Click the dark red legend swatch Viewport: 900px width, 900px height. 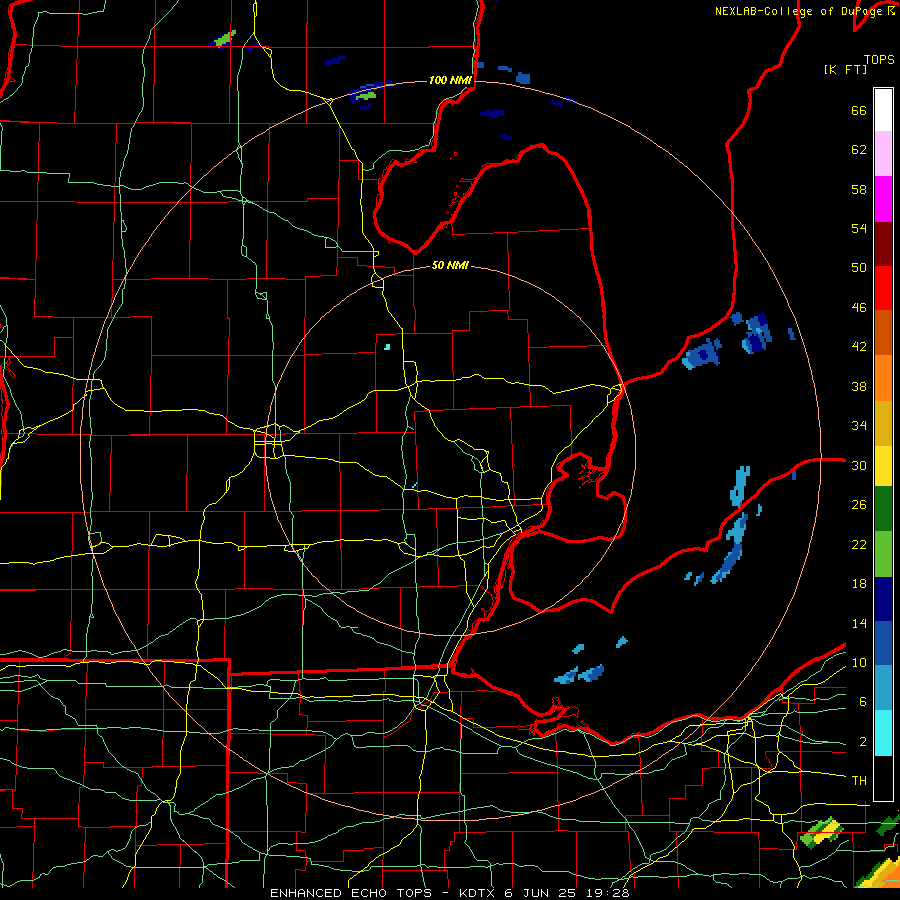click(883, 244)
